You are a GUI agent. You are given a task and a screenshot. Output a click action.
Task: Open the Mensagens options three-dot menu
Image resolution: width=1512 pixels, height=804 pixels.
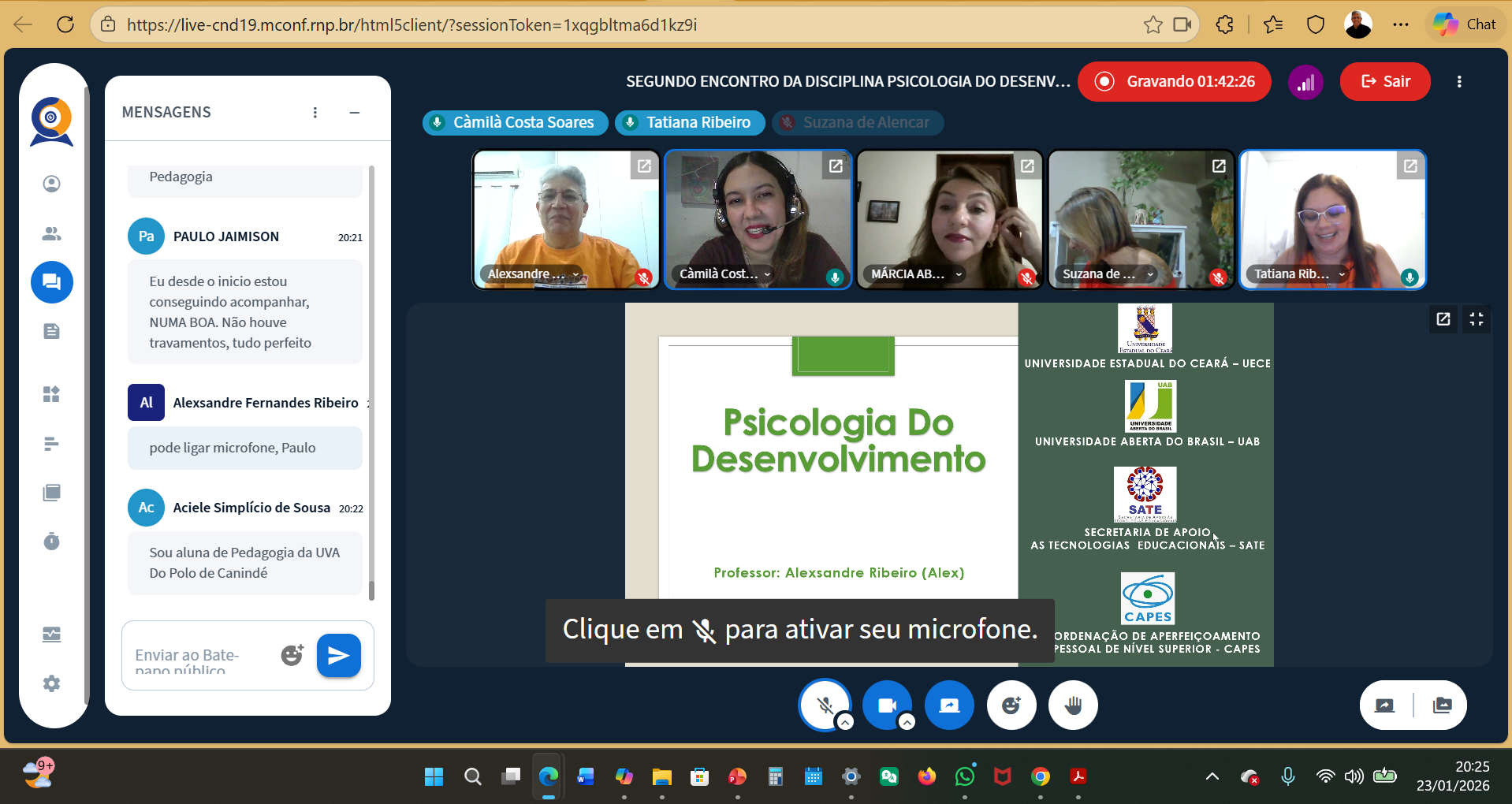pos(315,113)
